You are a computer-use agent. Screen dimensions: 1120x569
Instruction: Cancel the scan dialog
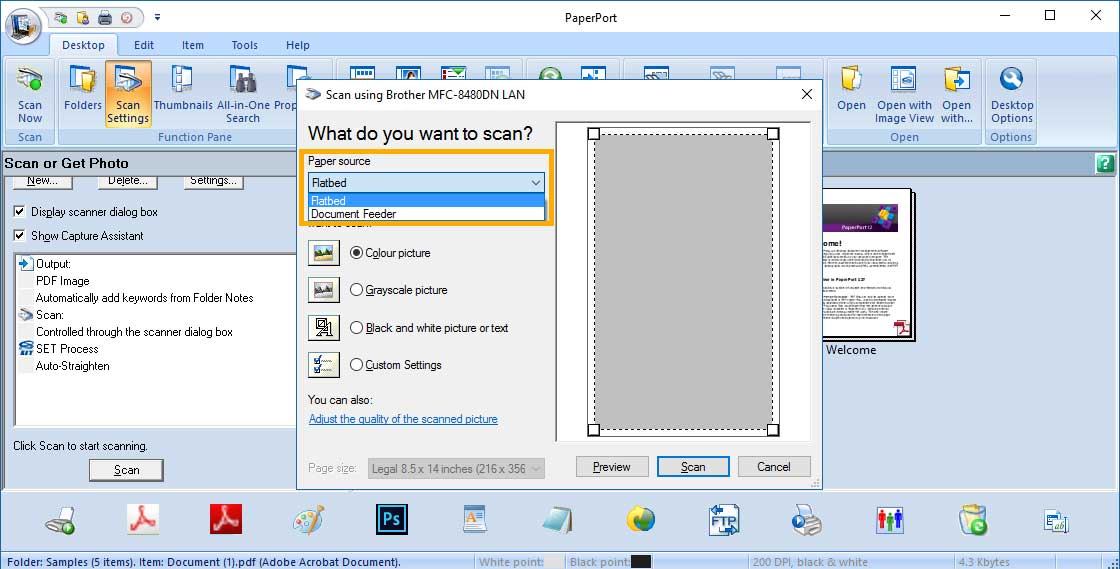click(774, 467)
